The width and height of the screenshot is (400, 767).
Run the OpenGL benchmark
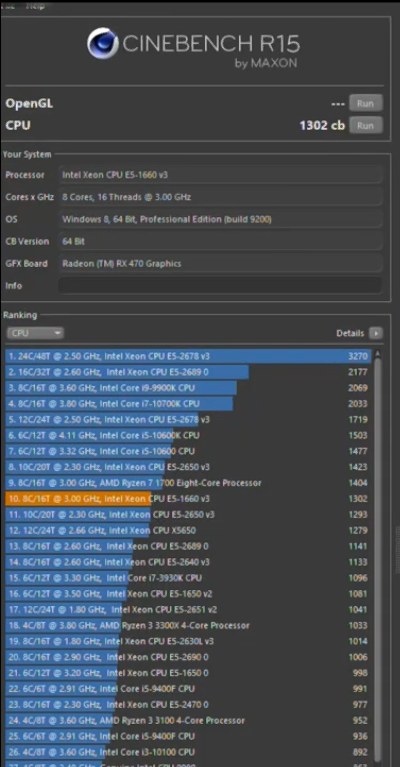click(x=365, y=103)
